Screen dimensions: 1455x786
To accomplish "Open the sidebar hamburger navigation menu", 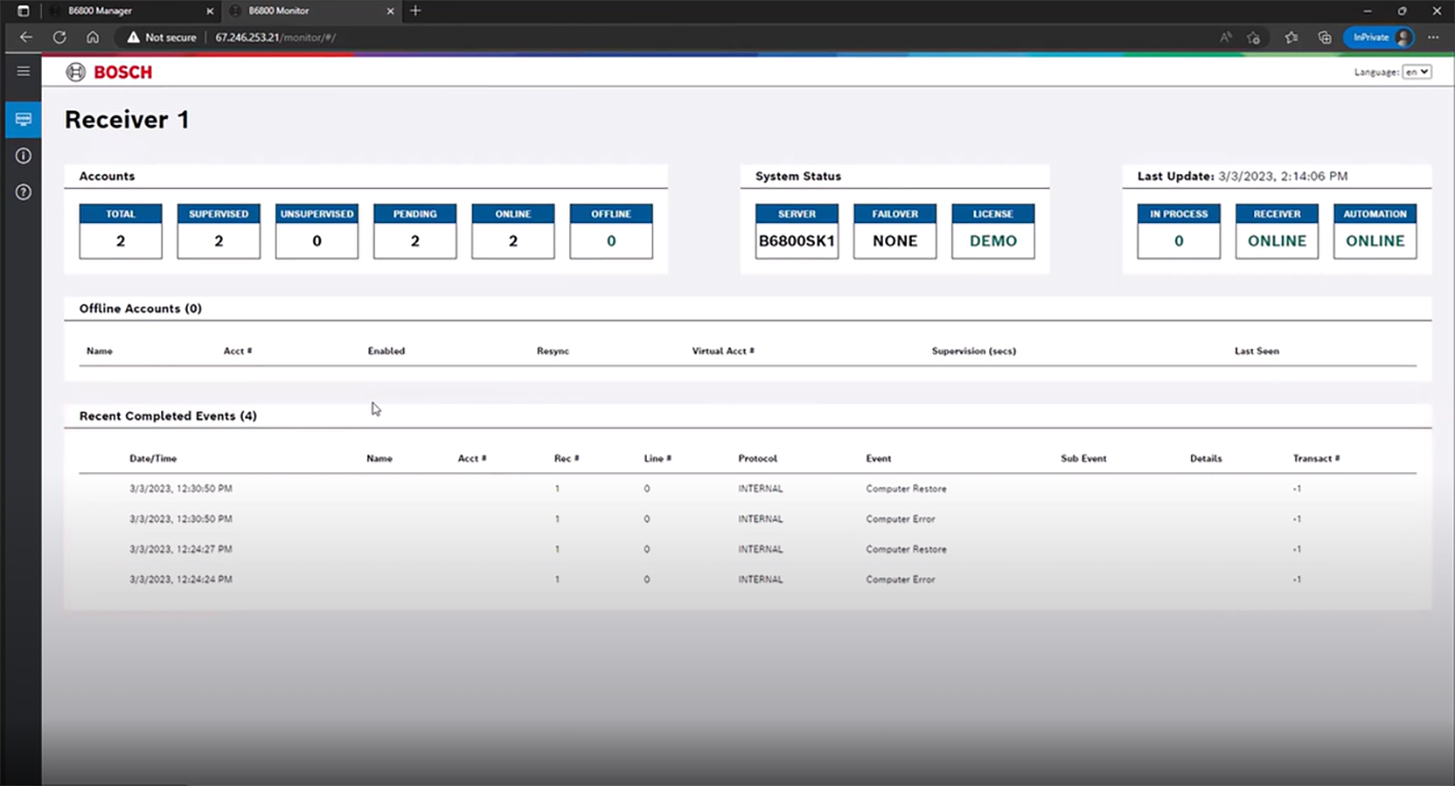I will pyautogui.click(x=22, y=71).
